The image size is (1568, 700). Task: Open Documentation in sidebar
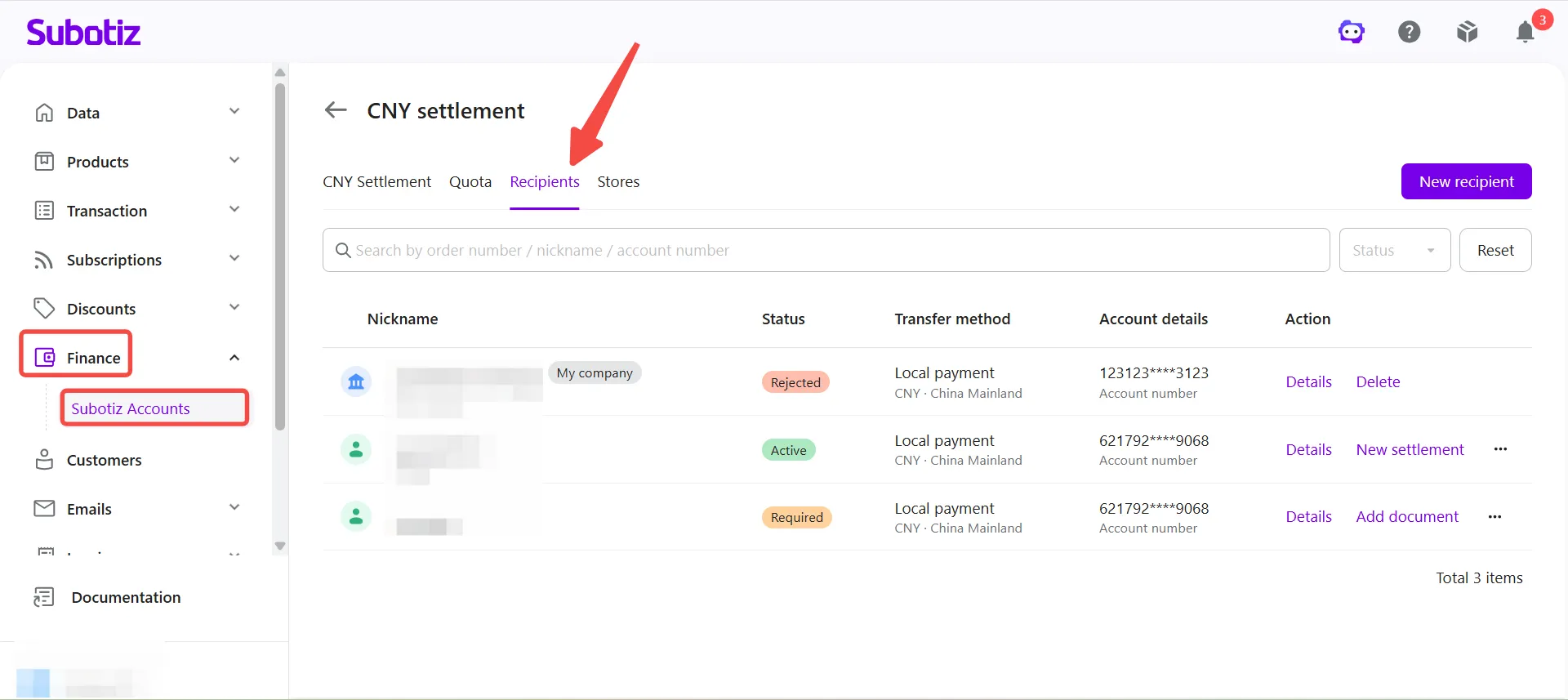[126, 597]
